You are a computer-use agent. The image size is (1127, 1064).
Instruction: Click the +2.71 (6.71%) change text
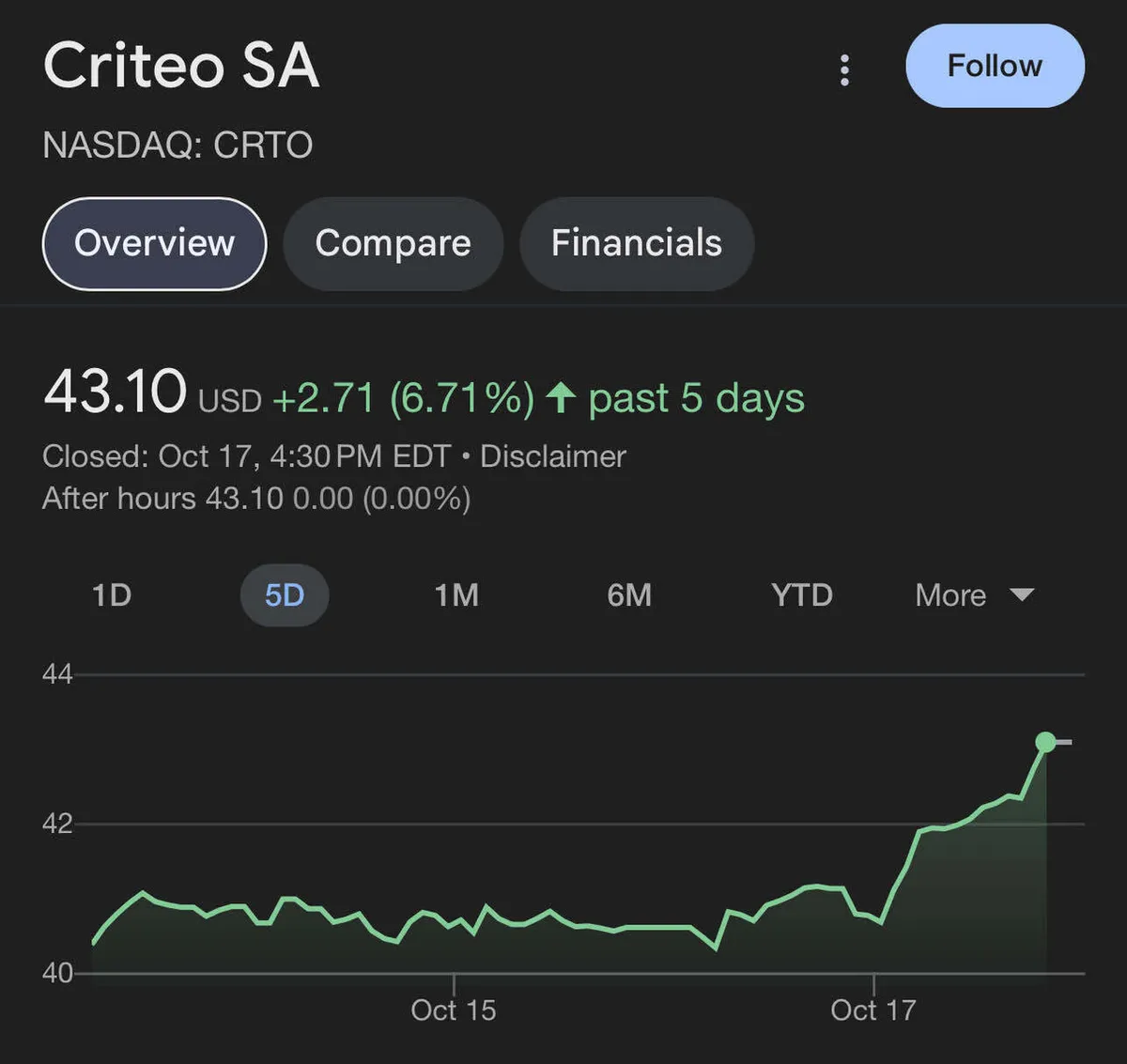[403, 398]
